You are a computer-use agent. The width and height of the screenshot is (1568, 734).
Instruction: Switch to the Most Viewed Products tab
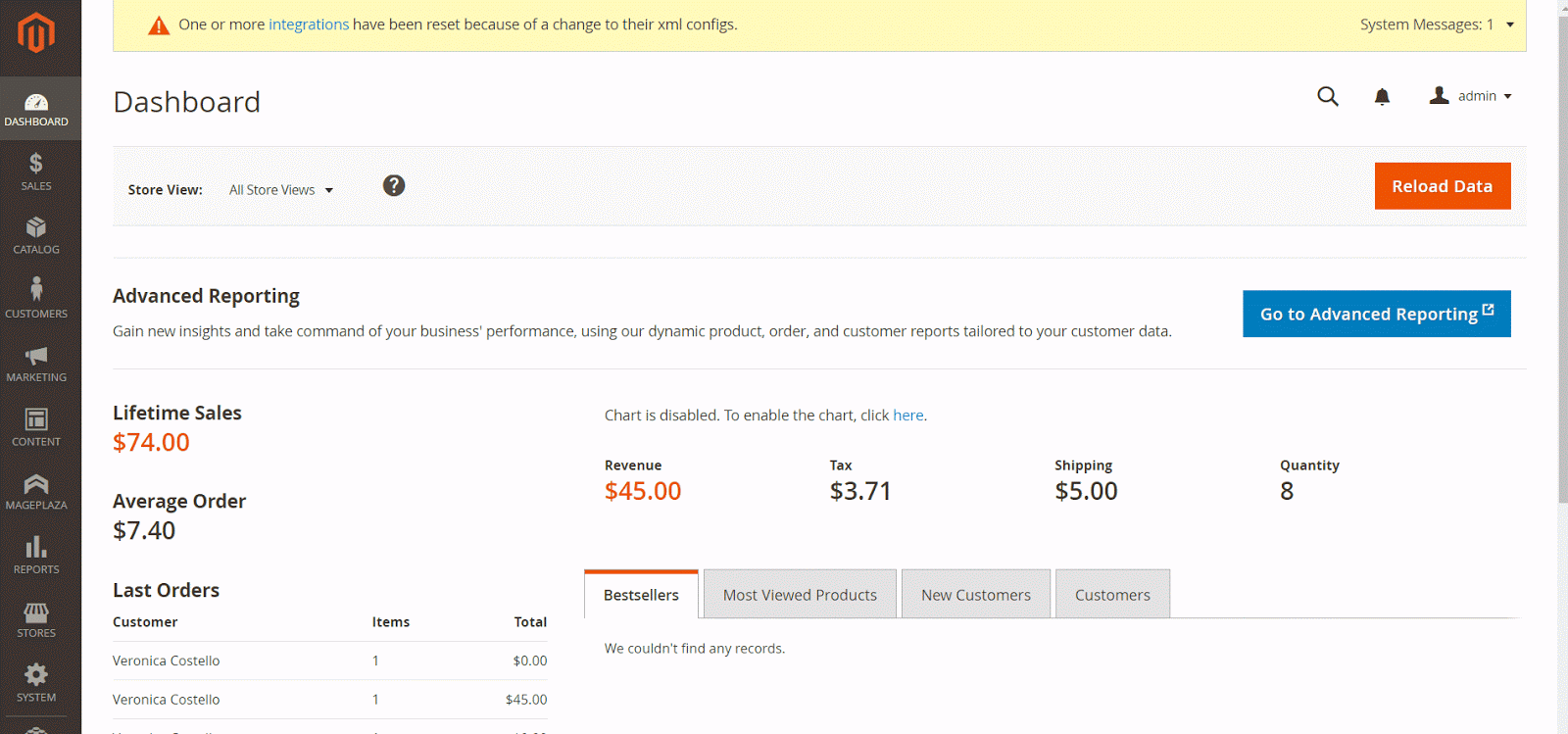click(x=800, y=595)
